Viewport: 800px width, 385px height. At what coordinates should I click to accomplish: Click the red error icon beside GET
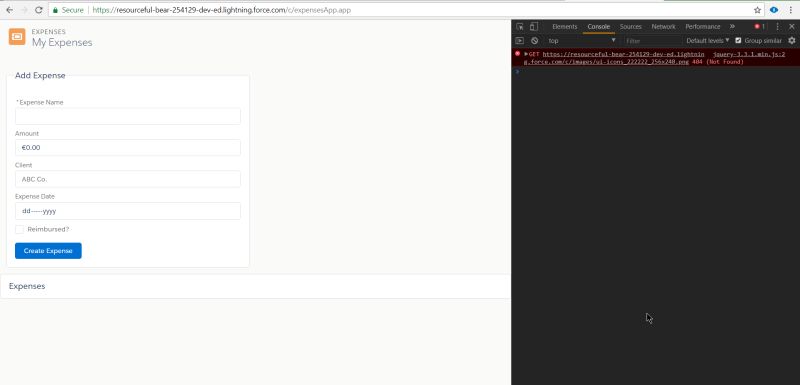tap(517, 54)
